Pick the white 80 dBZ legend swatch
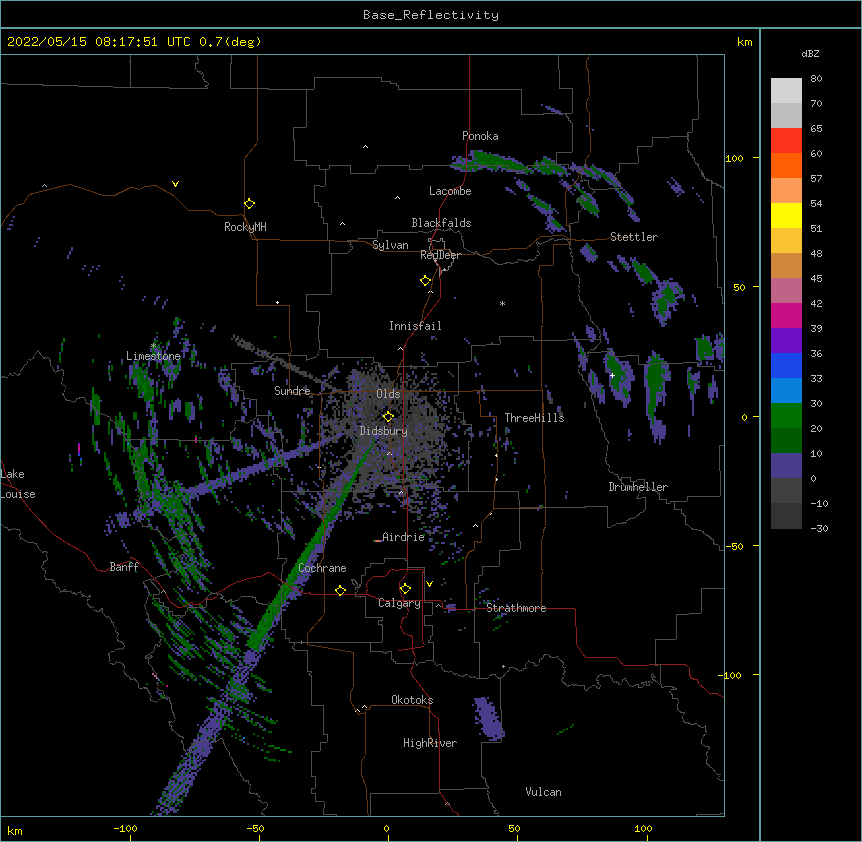862x842 pixels. pos(786,91)
